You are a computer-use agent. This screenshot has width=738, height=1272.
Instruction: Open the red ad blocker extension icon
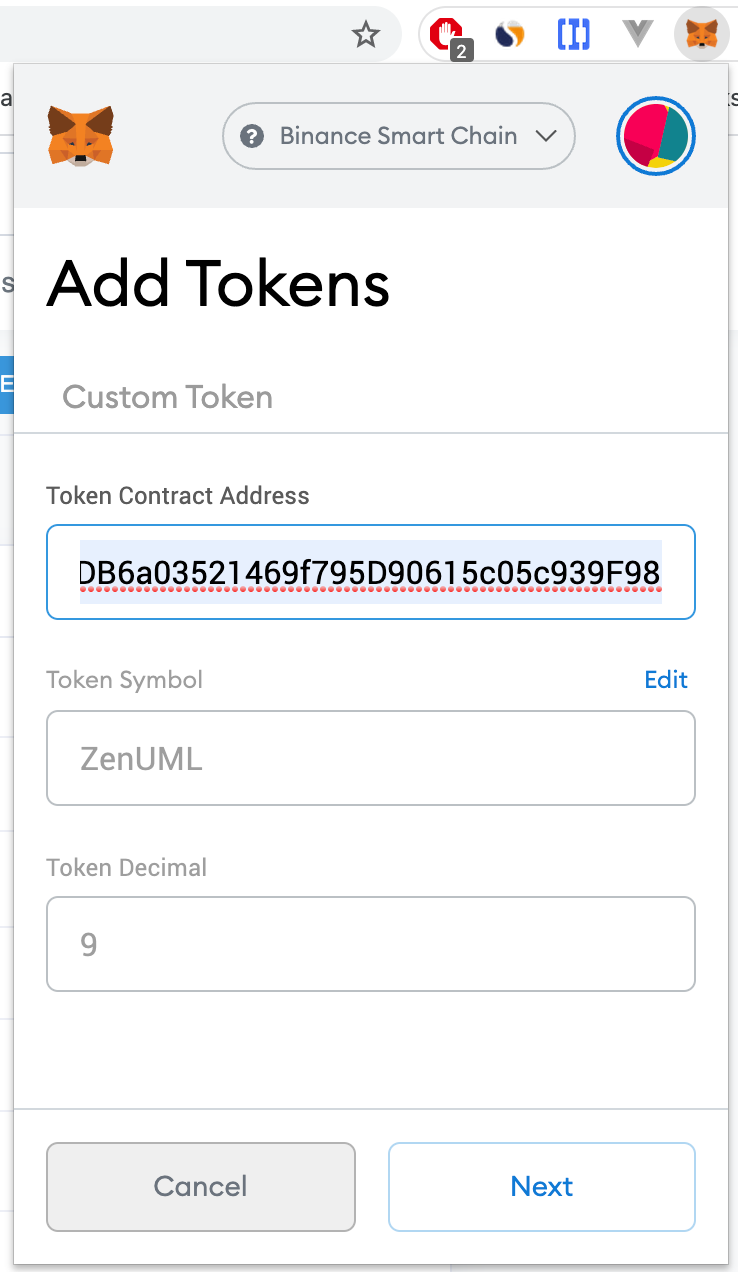(x=446, y=36)
